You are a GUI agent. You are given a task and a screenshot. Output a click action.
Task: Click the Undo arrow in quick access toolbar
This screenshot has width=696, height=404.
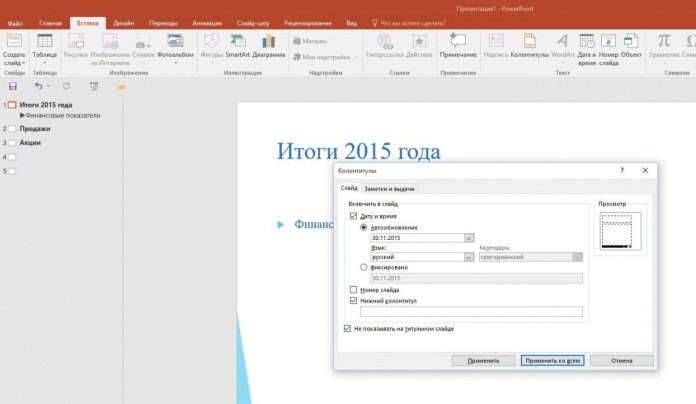(38, 87)
